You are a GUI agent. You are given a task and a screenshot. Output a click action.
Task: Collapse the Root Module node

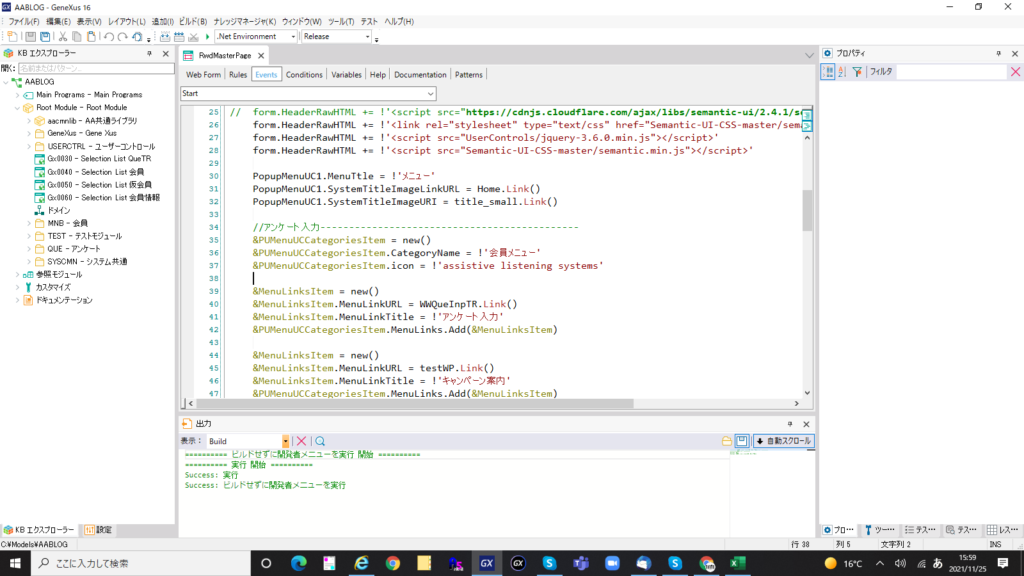[18, 108]
